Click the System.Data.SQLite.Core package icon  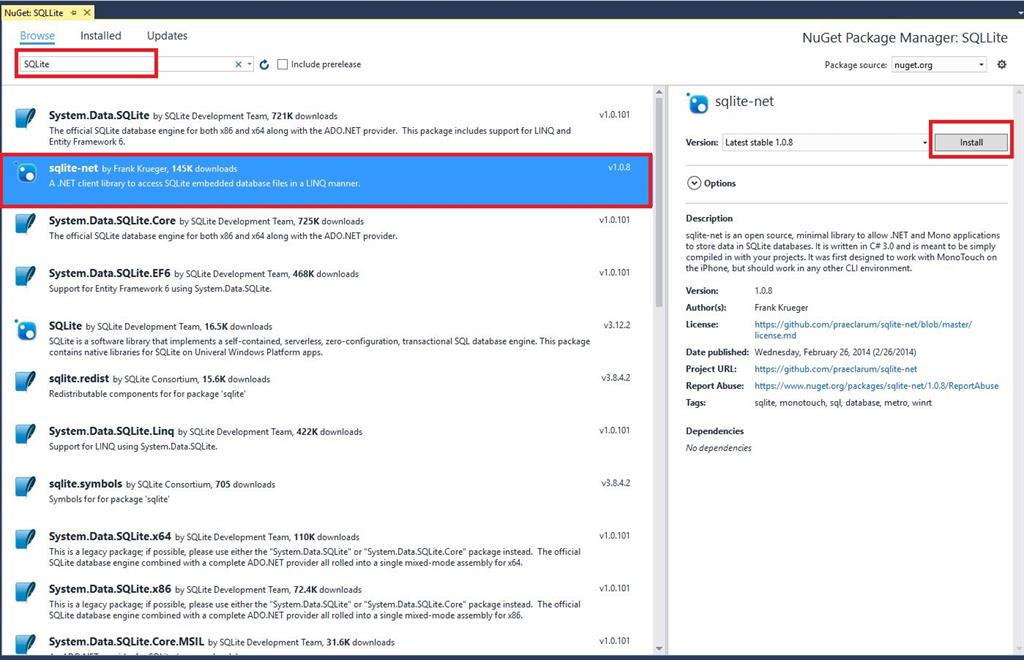click(25, 224)
